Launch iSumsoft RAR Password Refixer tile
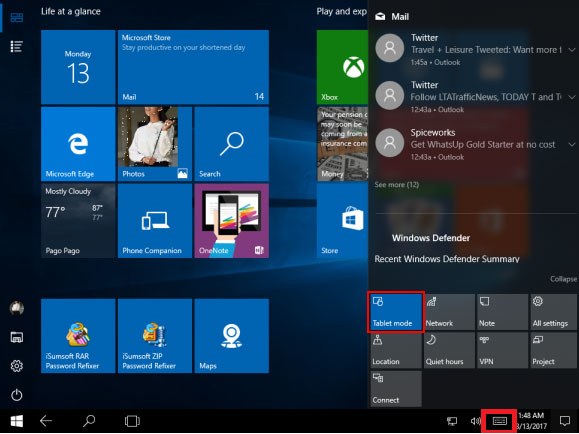Image resolution: width=579 pixels, height=434 pixels. (78, 336)
